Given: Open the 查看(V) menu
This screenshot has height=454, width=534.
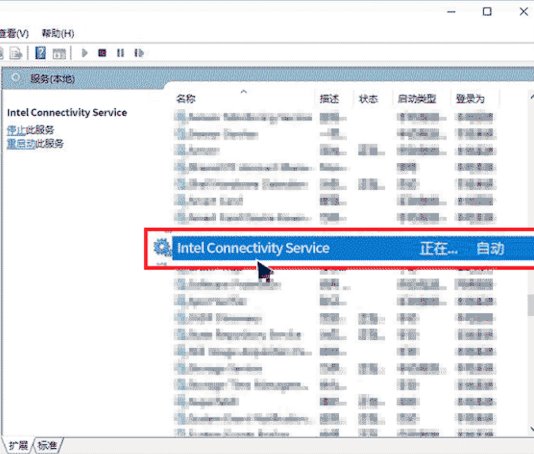Looking at the screenshot, I should [x=14, y=33].
